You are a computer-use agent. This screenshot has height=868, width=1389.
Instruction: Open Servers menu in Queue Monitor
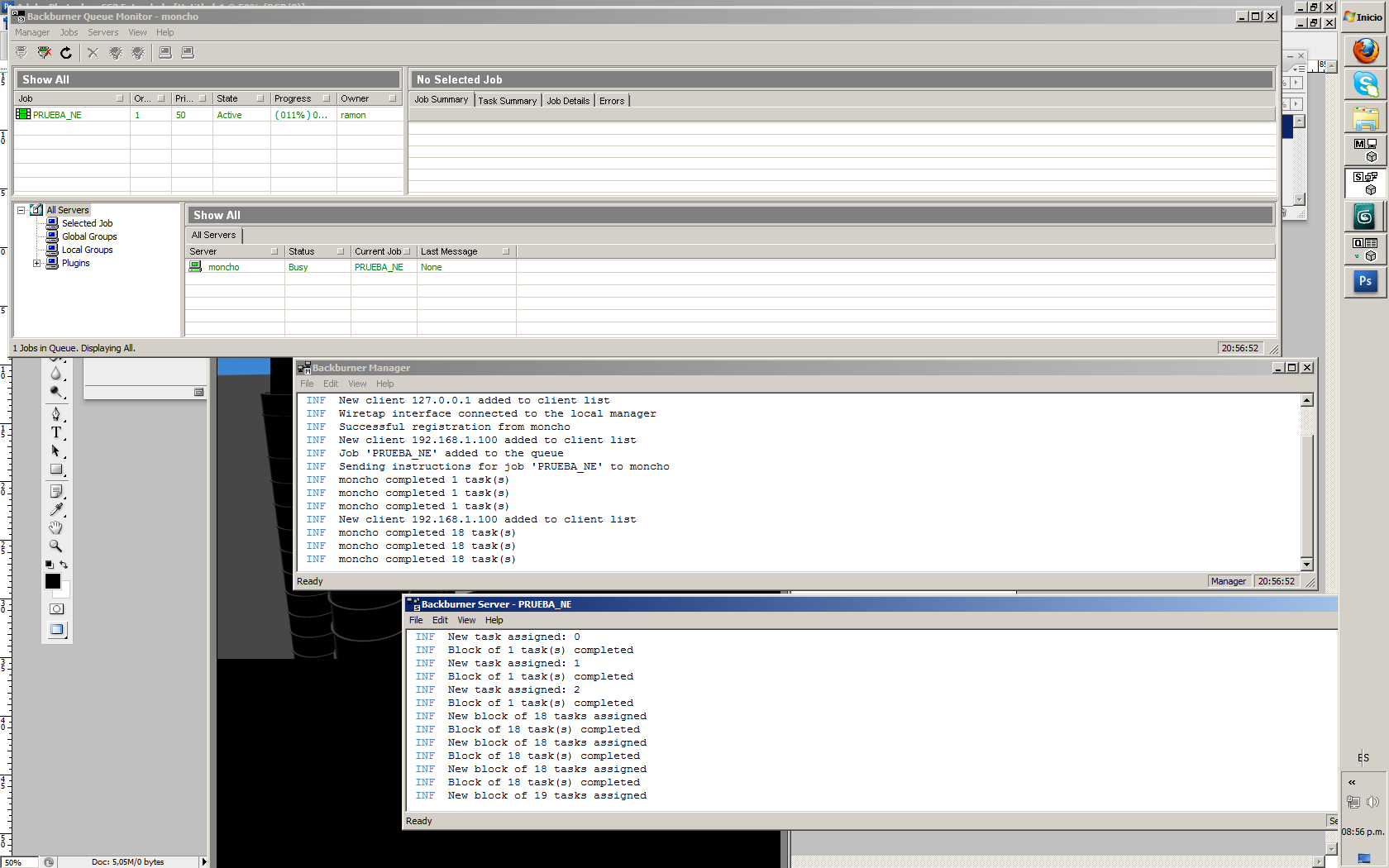(103, 33)
